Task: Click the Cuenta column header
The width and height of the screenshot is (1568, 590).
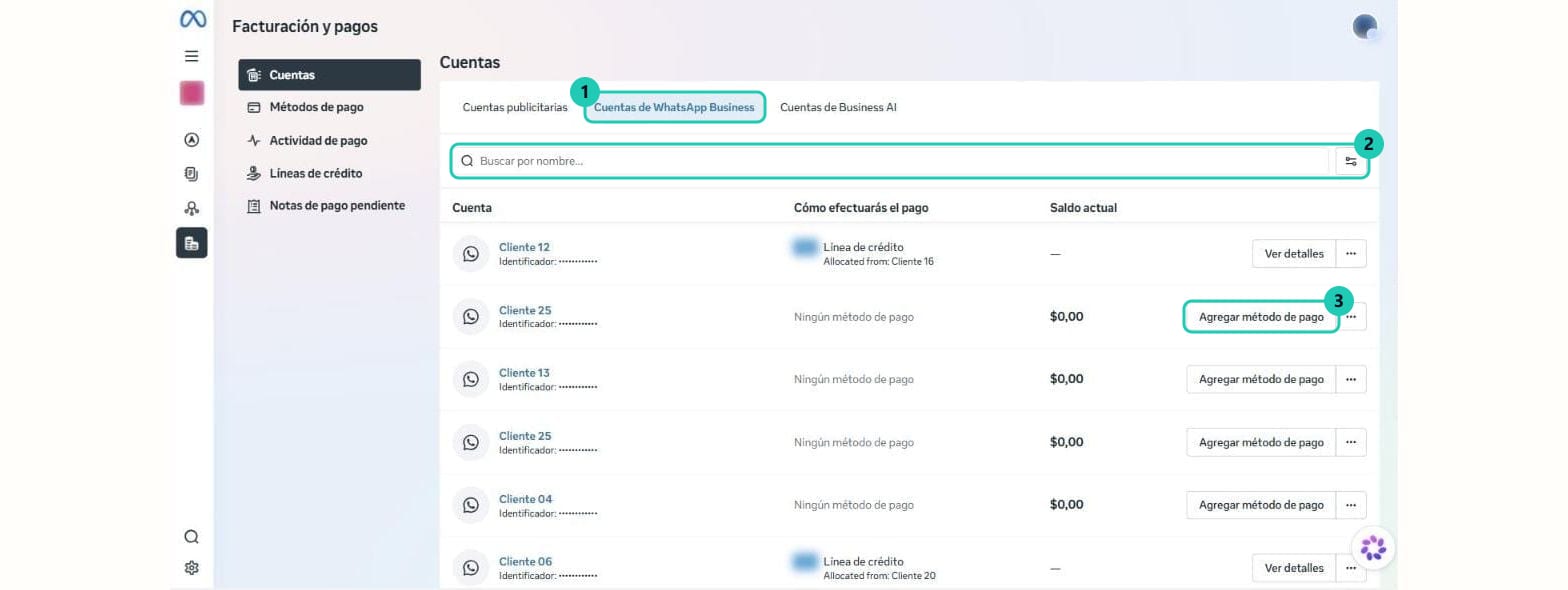Action: coord(472,208)
